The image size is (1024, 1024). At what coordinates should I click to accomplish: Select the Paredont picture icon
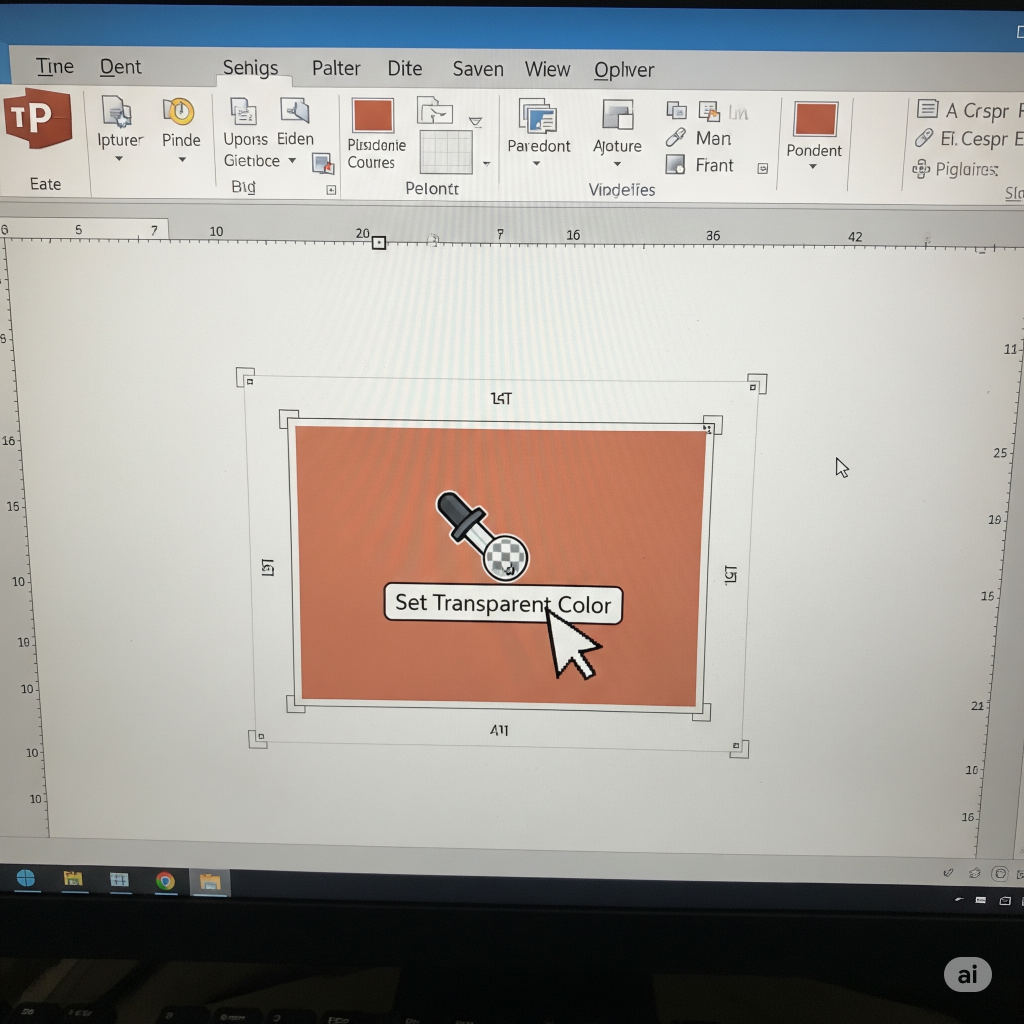coord(538,116)
